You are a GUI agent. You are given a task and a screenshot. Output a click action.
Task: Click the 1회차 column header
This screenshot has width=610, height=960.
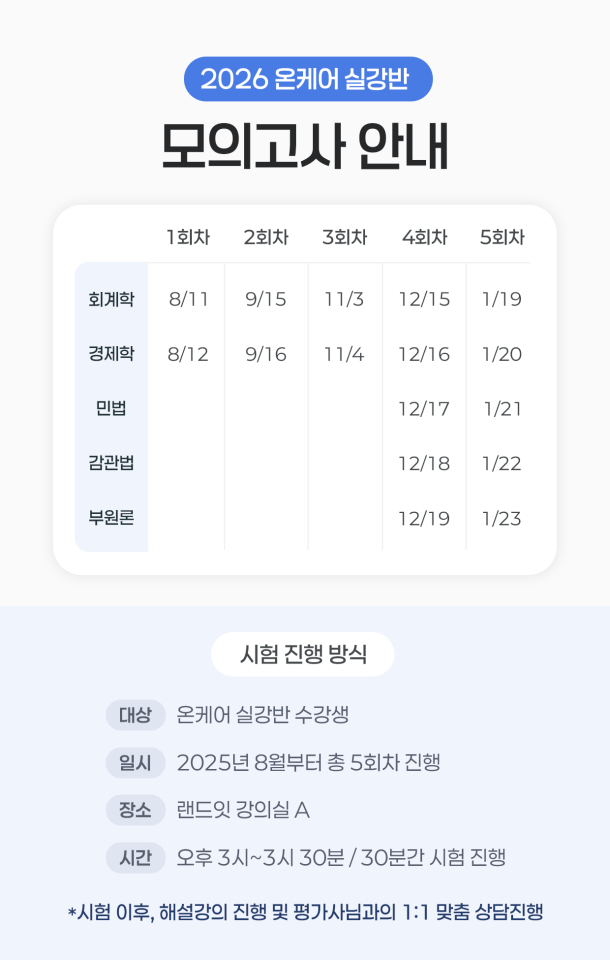click(188, 237)
